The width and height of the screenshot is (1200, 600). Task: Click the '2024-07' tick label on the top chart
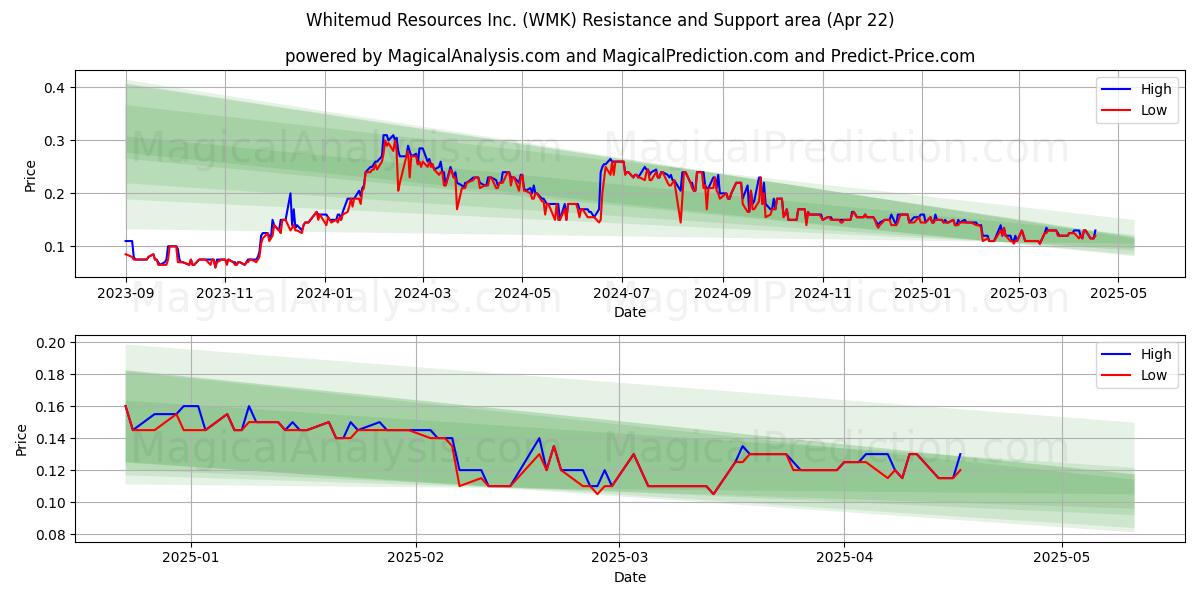622,294
